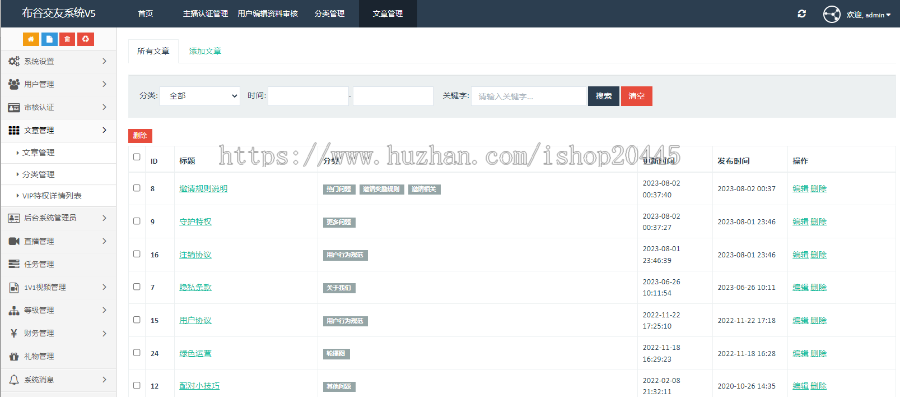
Task: Expand 直播管理 with its chevron
Action: pos(104,241)
